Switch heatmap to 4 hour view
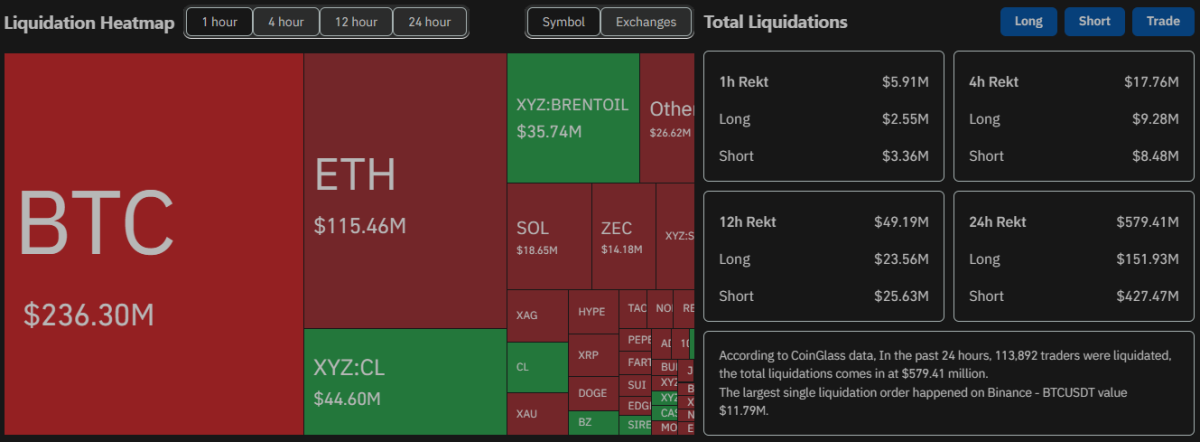 (286, 22)
